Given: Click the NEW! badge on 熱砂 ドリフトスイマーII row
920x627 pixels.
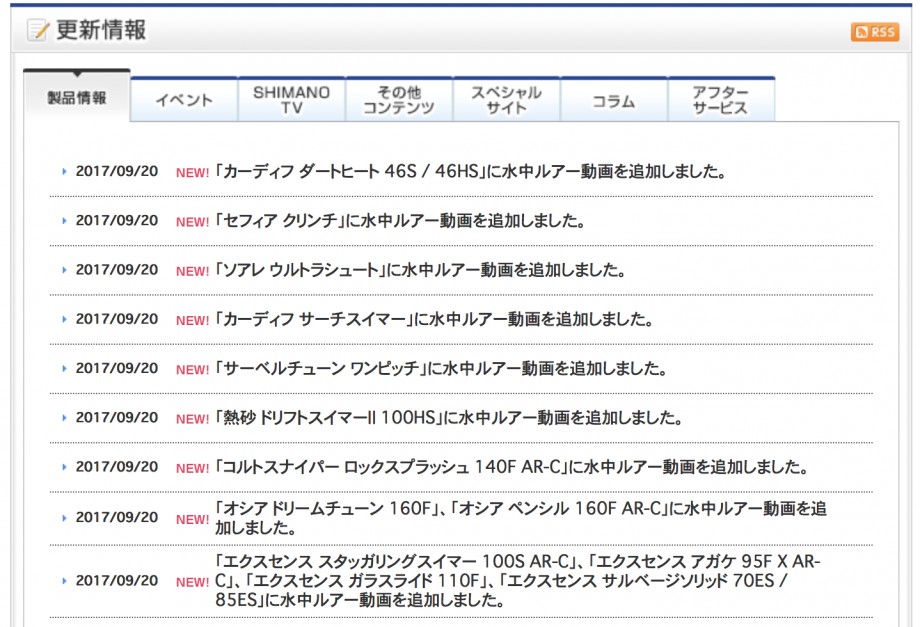Looking at the screenshot, I should click(x=192, y=419).
